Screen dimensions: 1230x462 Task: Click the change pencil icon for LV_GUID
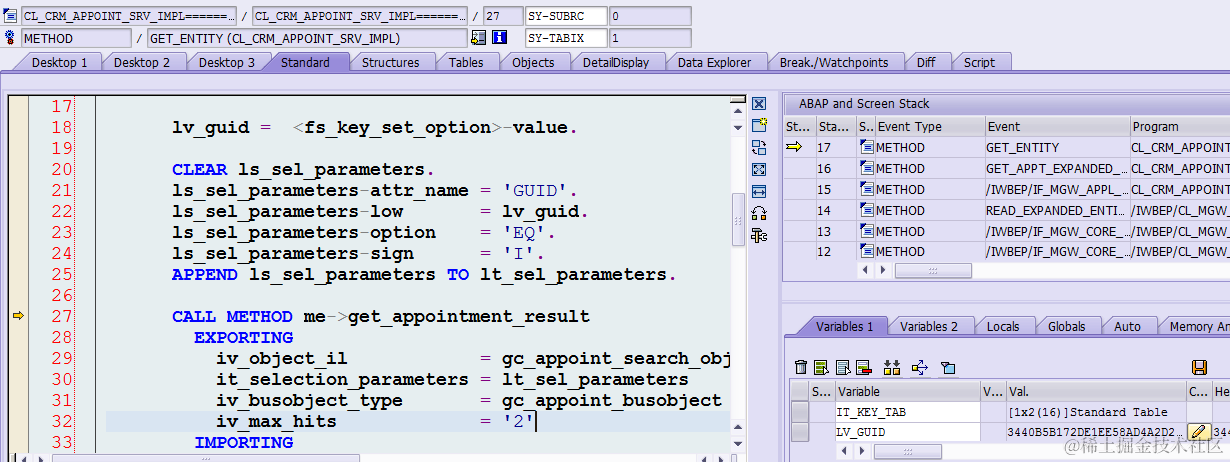(x=1198, y=432)
